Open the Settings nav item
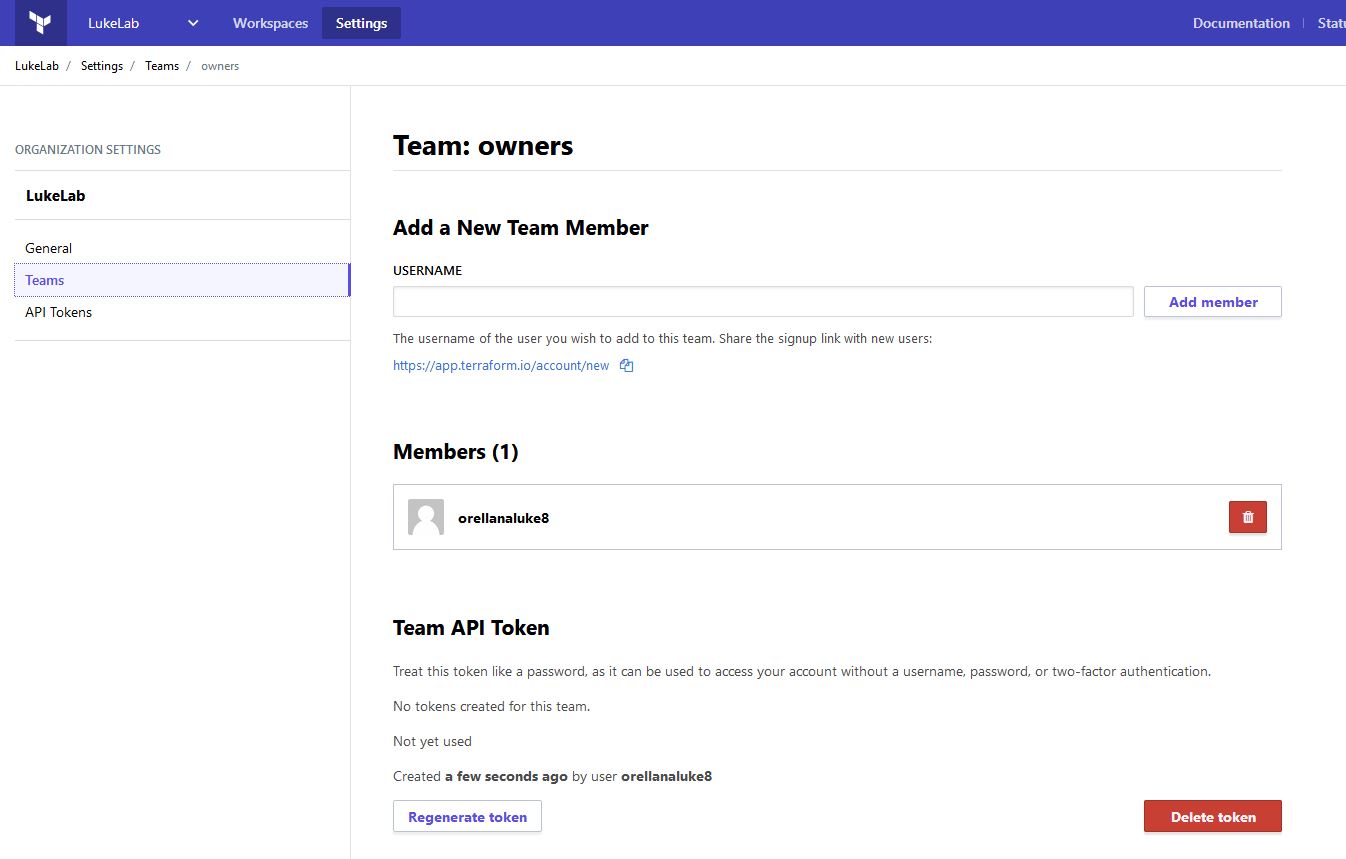 (x=361, y=23)
